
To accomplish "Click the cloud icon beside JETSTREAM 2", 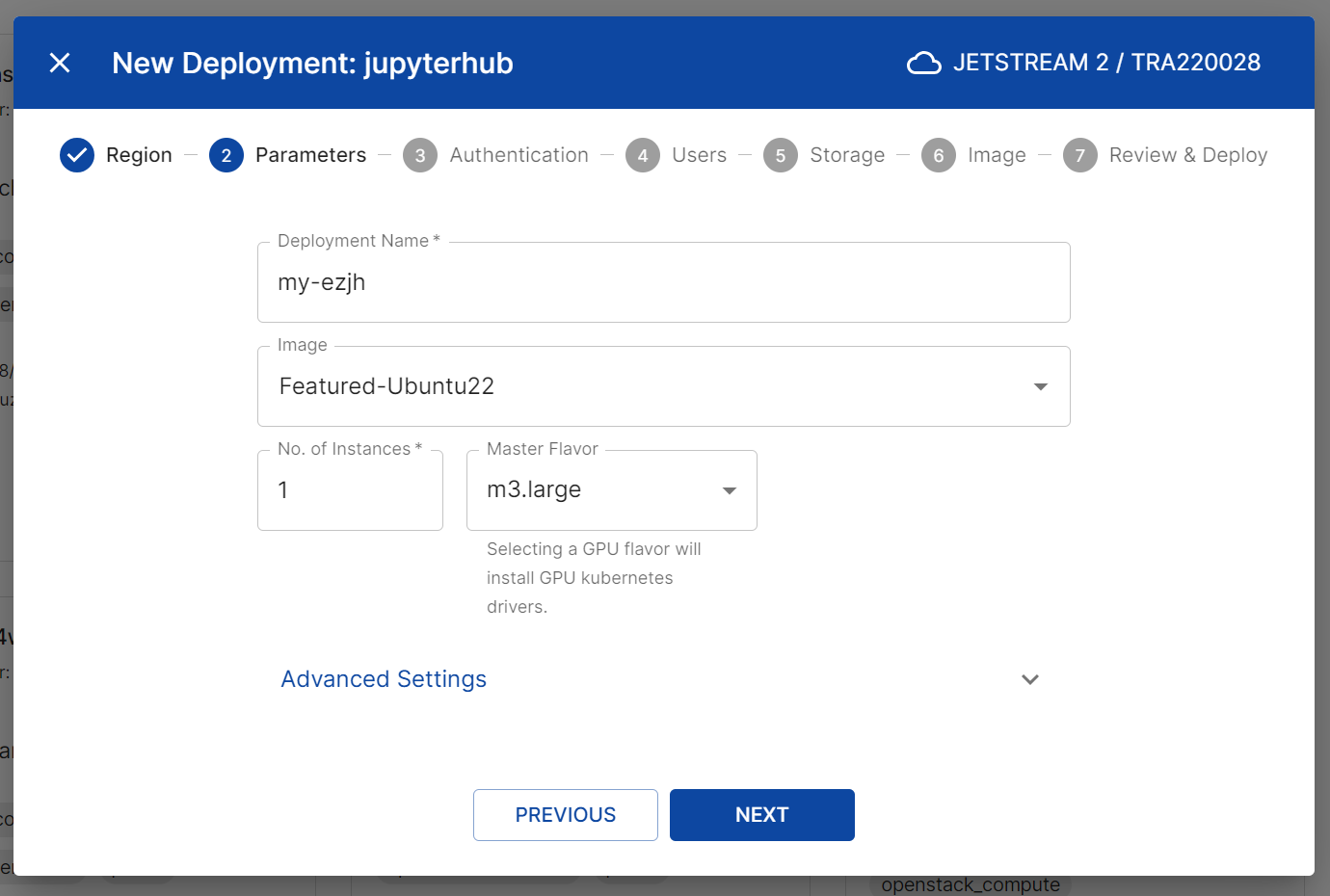I will pyautogui.click(x=923, y=63).
